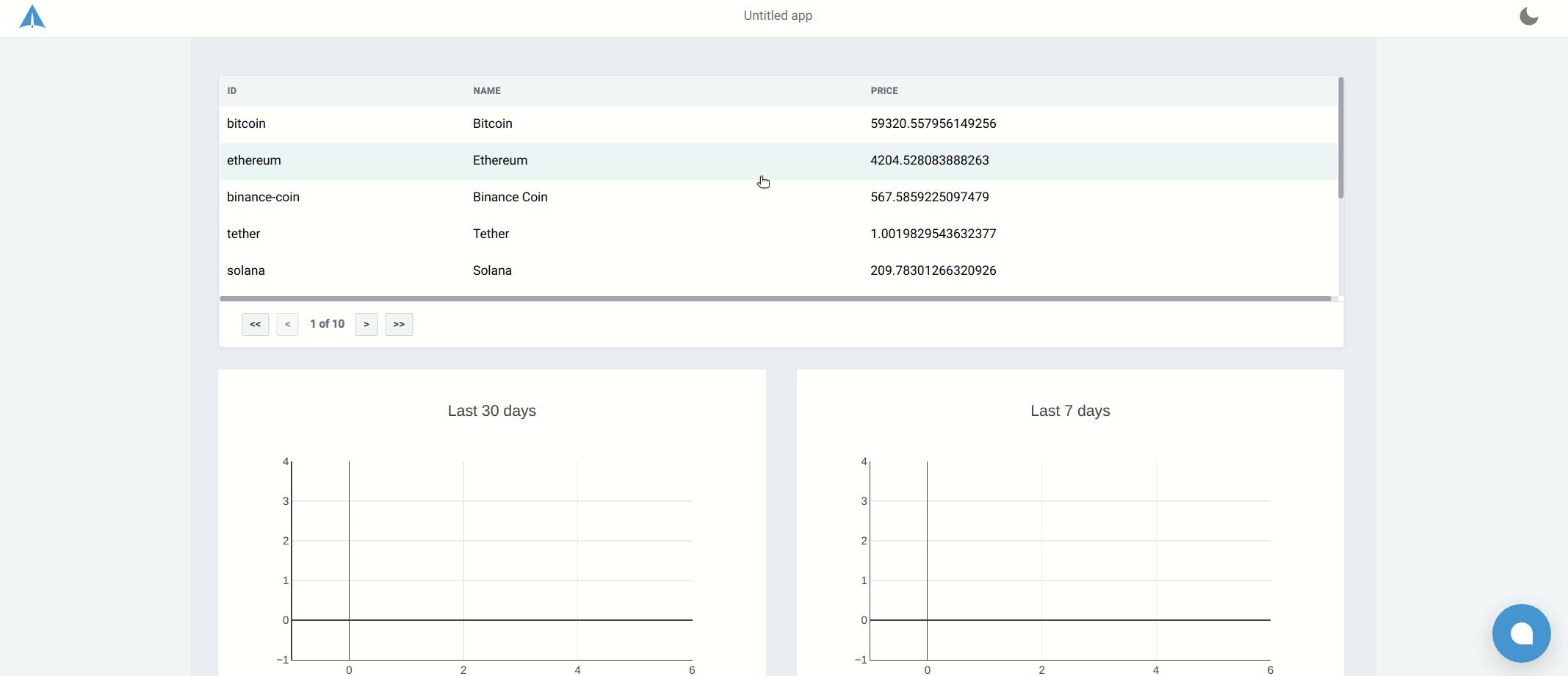Screen dimensions: 1568x676
Task: Click the price 1.0019829543632377
Action: pyautogui.click(x=933, y=234)
